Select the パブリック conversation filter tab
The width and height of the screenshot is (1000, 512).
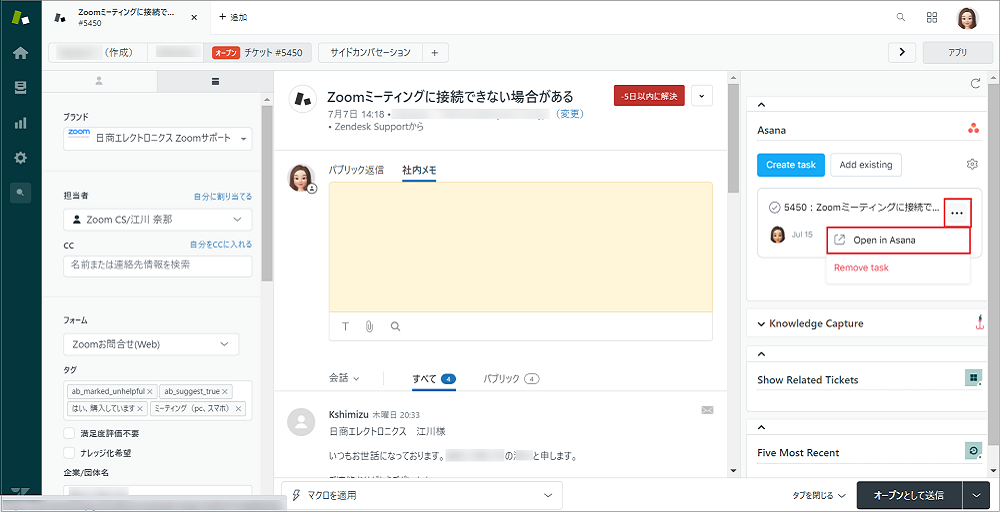511,378
